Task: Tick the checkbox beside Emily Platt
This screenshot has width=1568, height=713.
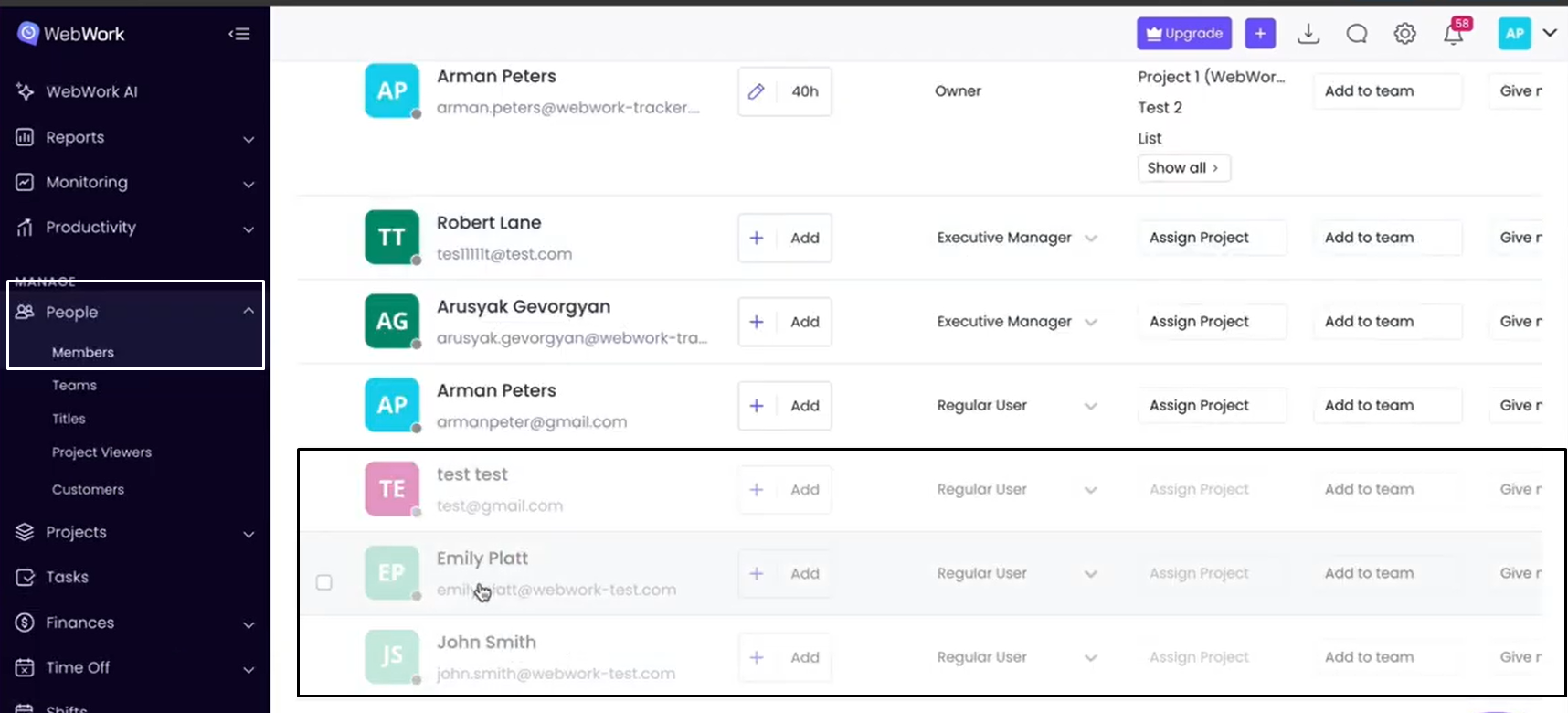Action: click(324, 582)
